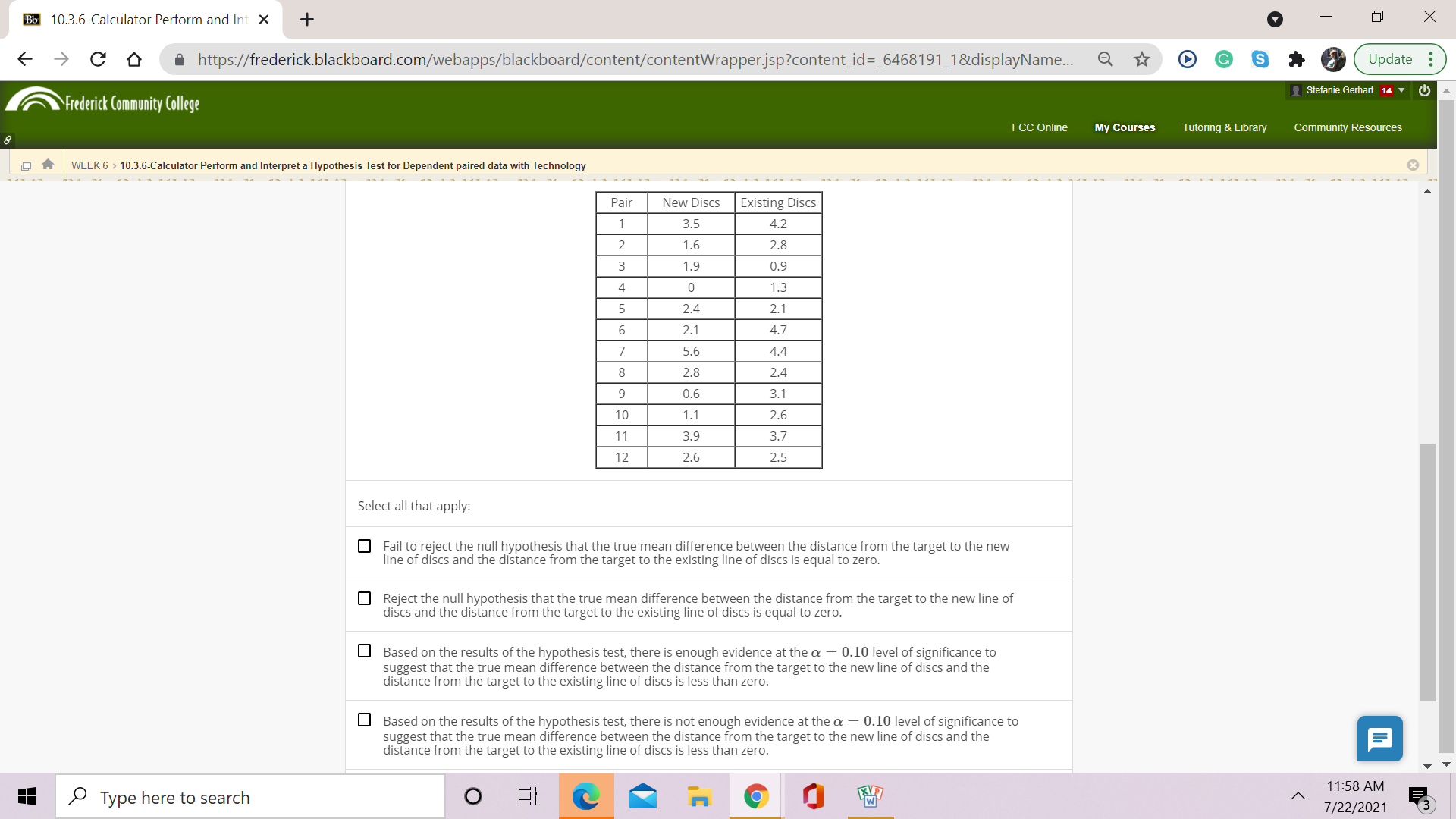The height and width of the screenshot is (819, 1456).
Task: Open the Grammarly extension
Action: click(x=1223, y=59)
